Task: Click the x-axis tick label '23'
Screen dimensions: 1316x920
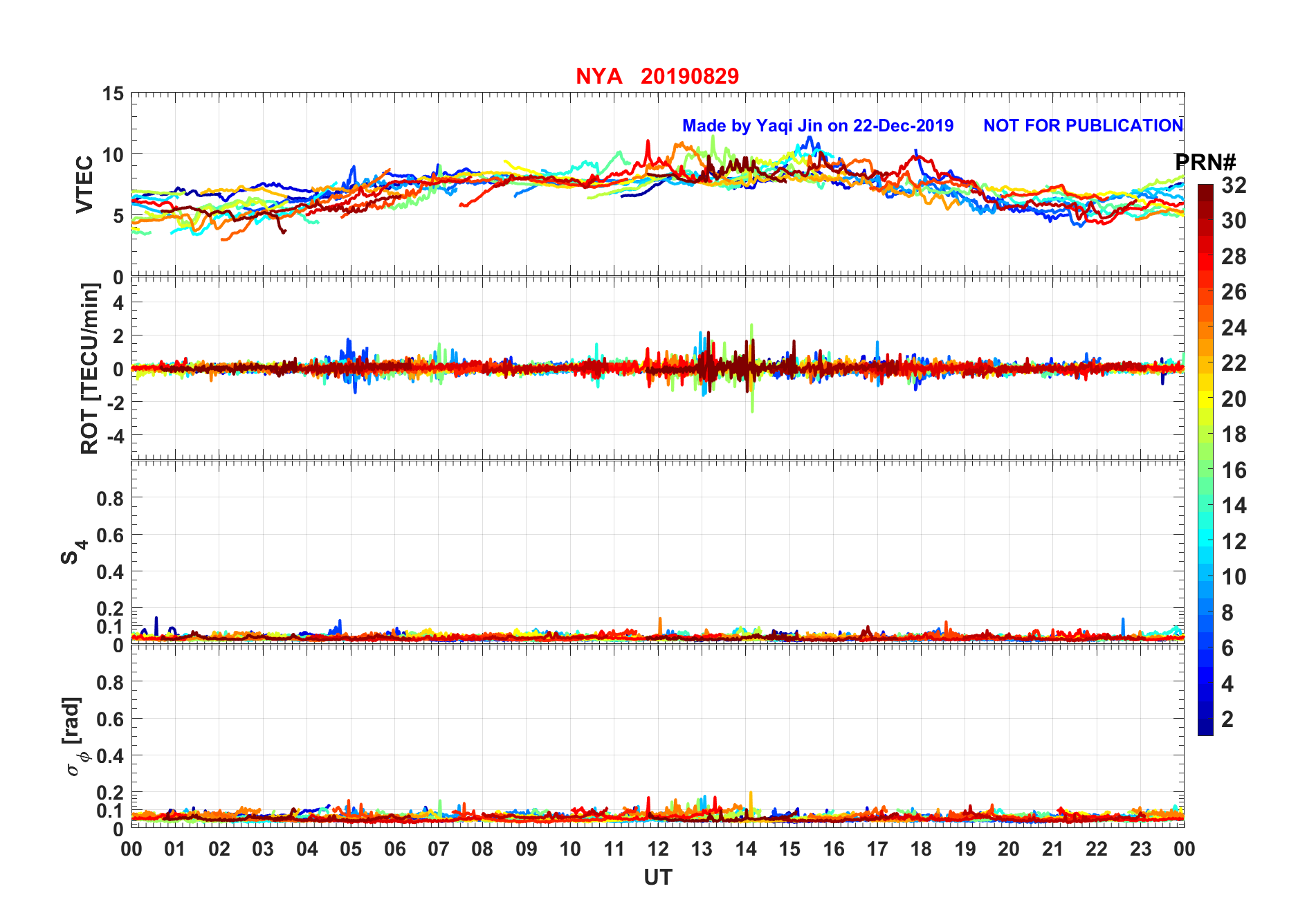Action: click(1140, 849)
